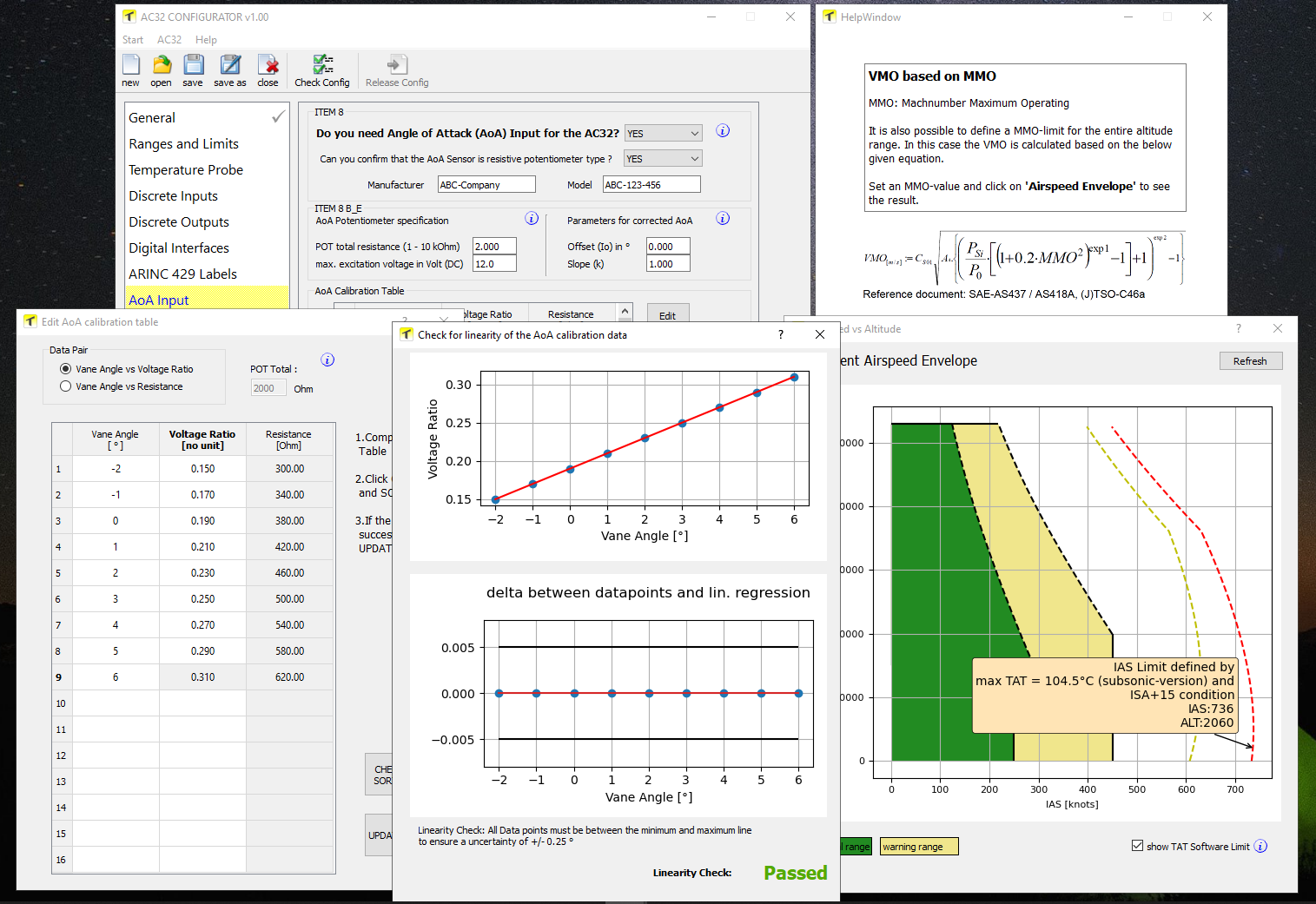Open the Help menu
This screenshot has height=904, width=1316.
coord(206,40)
